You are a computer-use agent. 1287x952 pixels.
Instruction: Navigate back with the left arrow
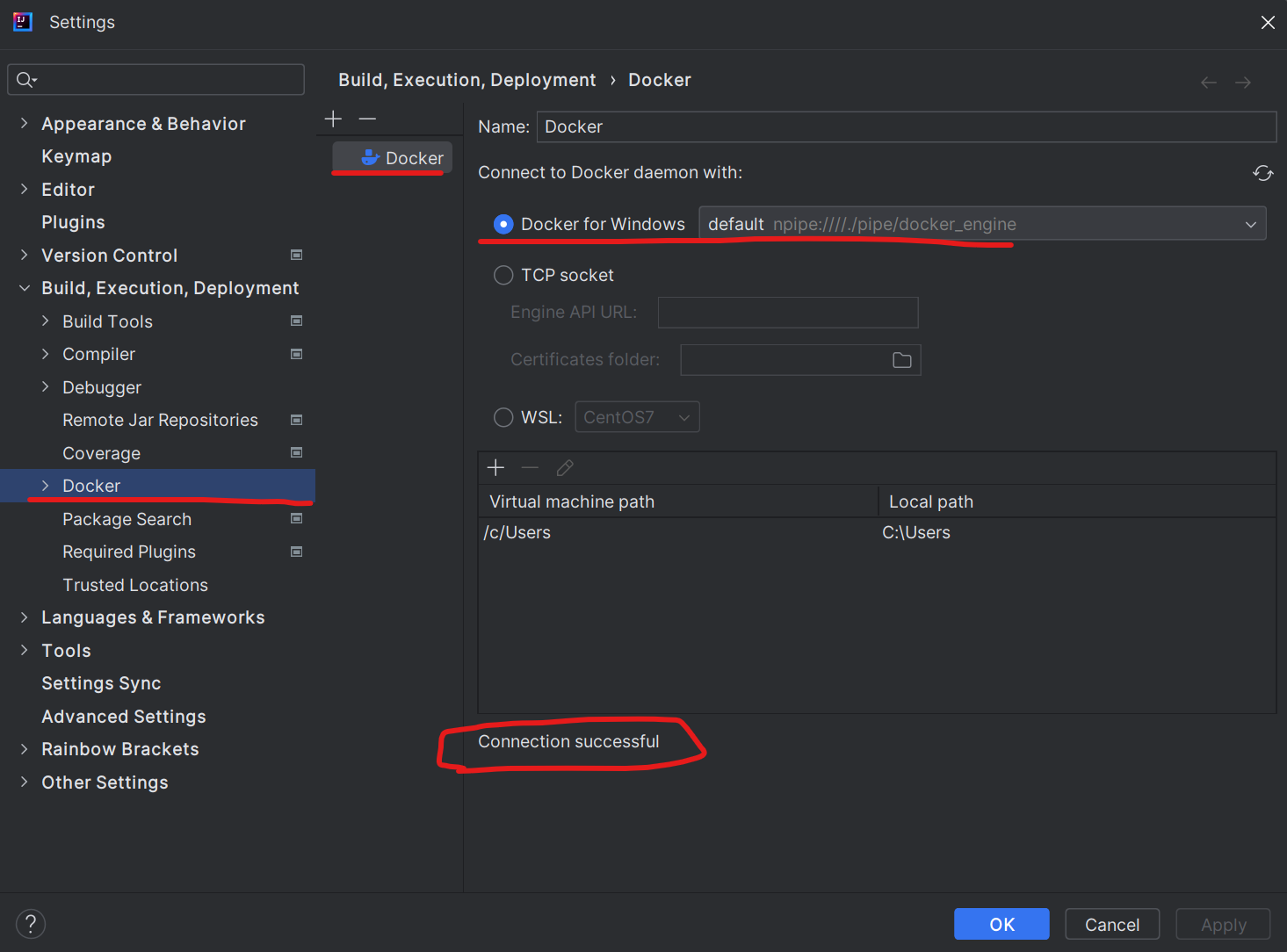[x=1209, y=82]
